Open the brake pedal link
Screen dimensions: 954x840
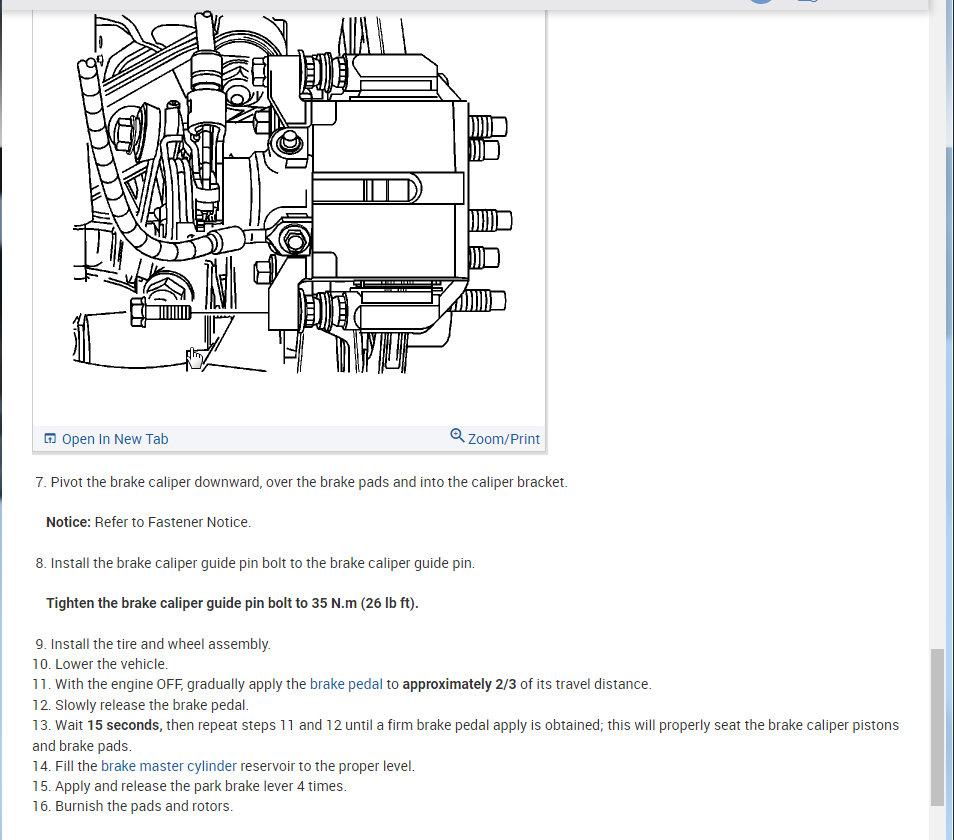(x=346, y=684)
